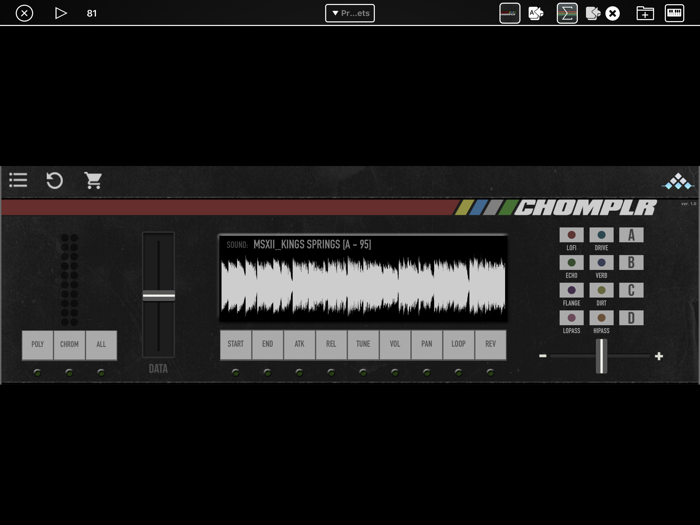Viewport: 700px width, 525px height.
Task: Enable the REV reverse button
Action: [491, 344]
